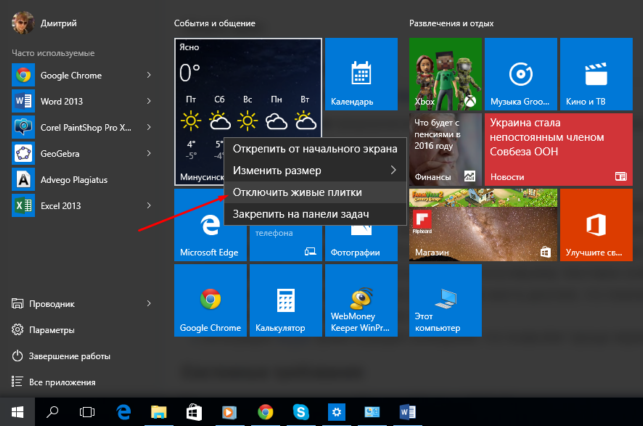Viewport: 643px width, 426px height.
Task: Expand GeoGebra jump list arrow
Action: pos(149,153)
